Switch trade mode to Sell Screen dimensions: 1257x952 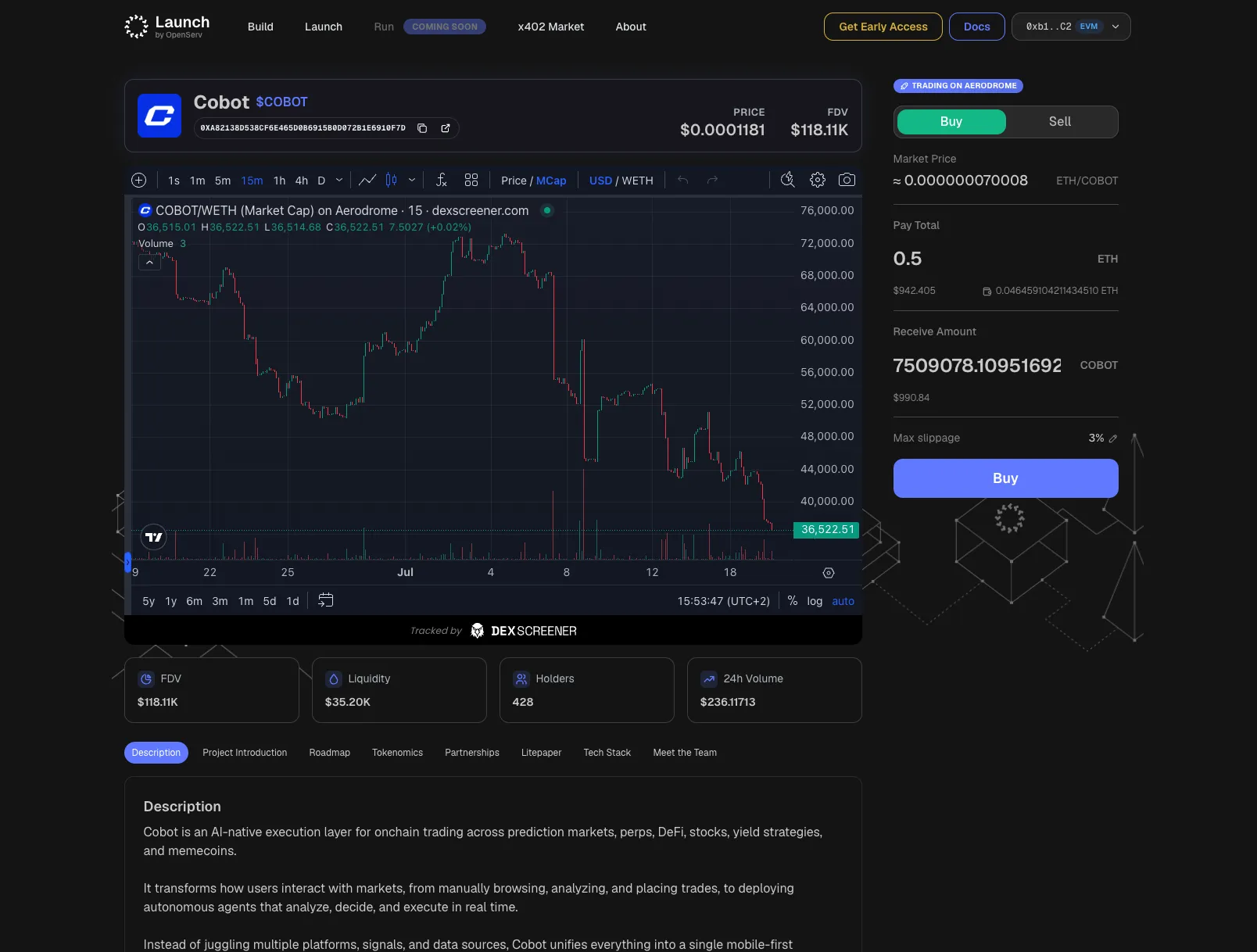click(x=1060, y=122)
